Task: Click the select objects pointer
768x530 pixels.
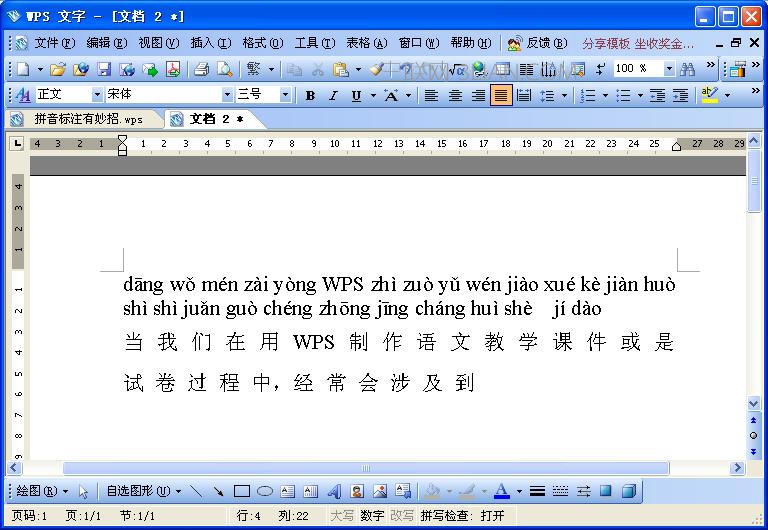Action: [x=83, y=491]
